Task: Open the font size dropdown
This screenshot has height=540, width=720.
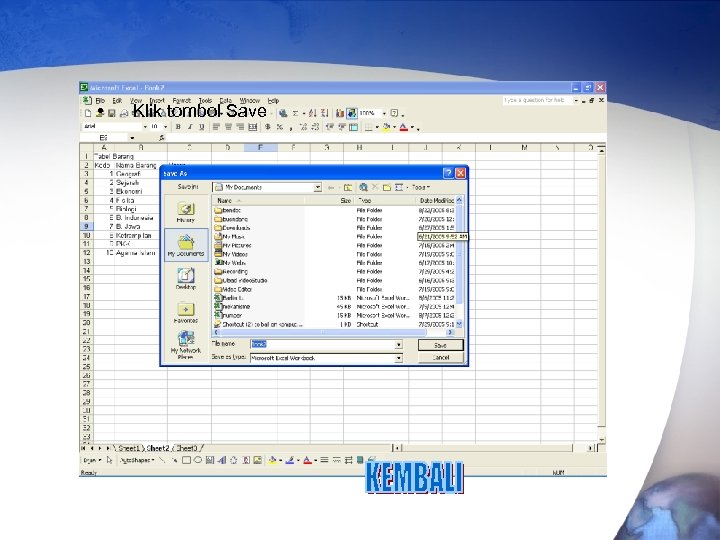Action: pyautogui.click(x=165, y=127)
